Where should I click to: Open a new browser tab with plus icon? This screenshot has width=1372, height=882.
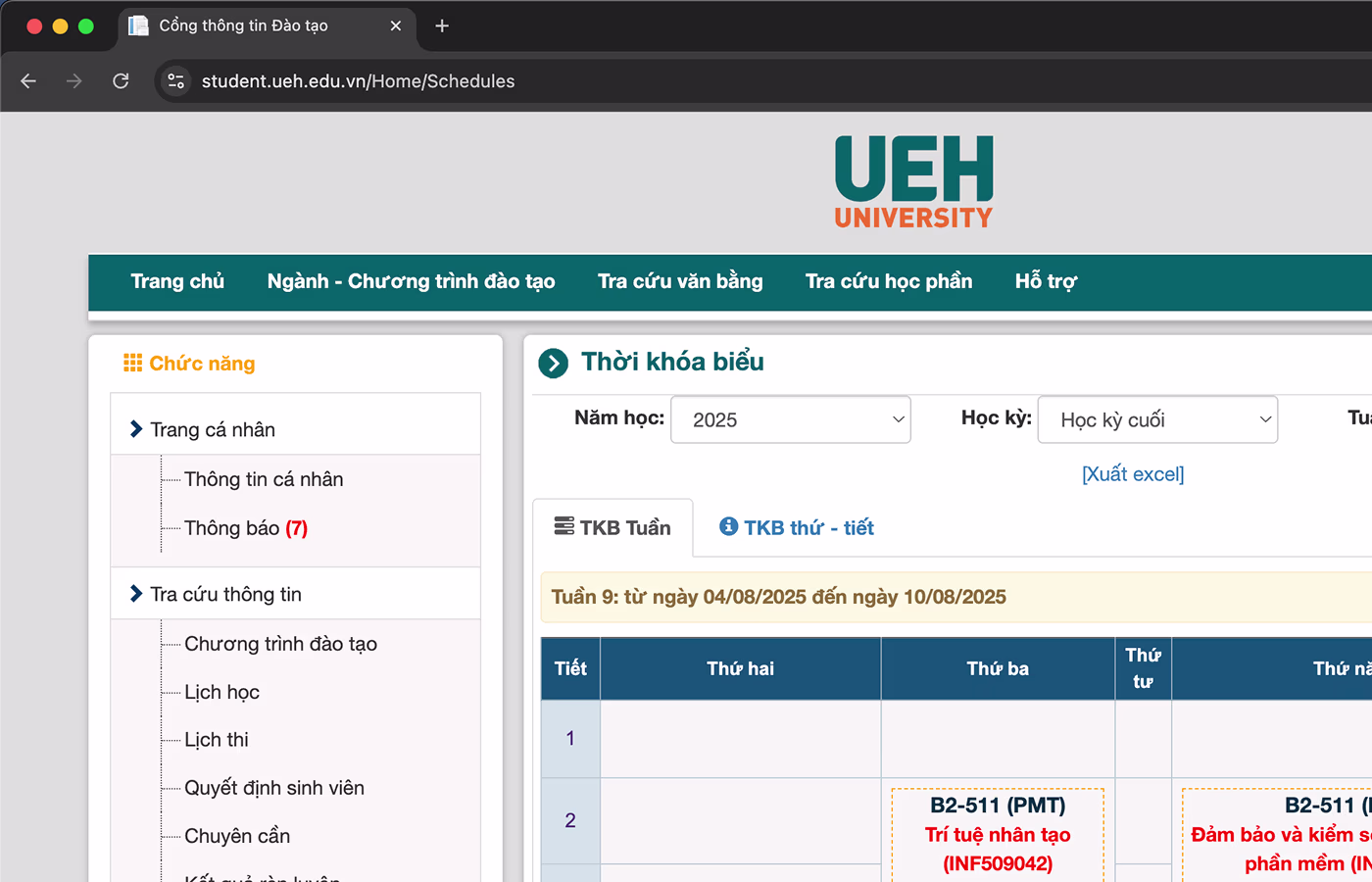click(x=442, y=26)
